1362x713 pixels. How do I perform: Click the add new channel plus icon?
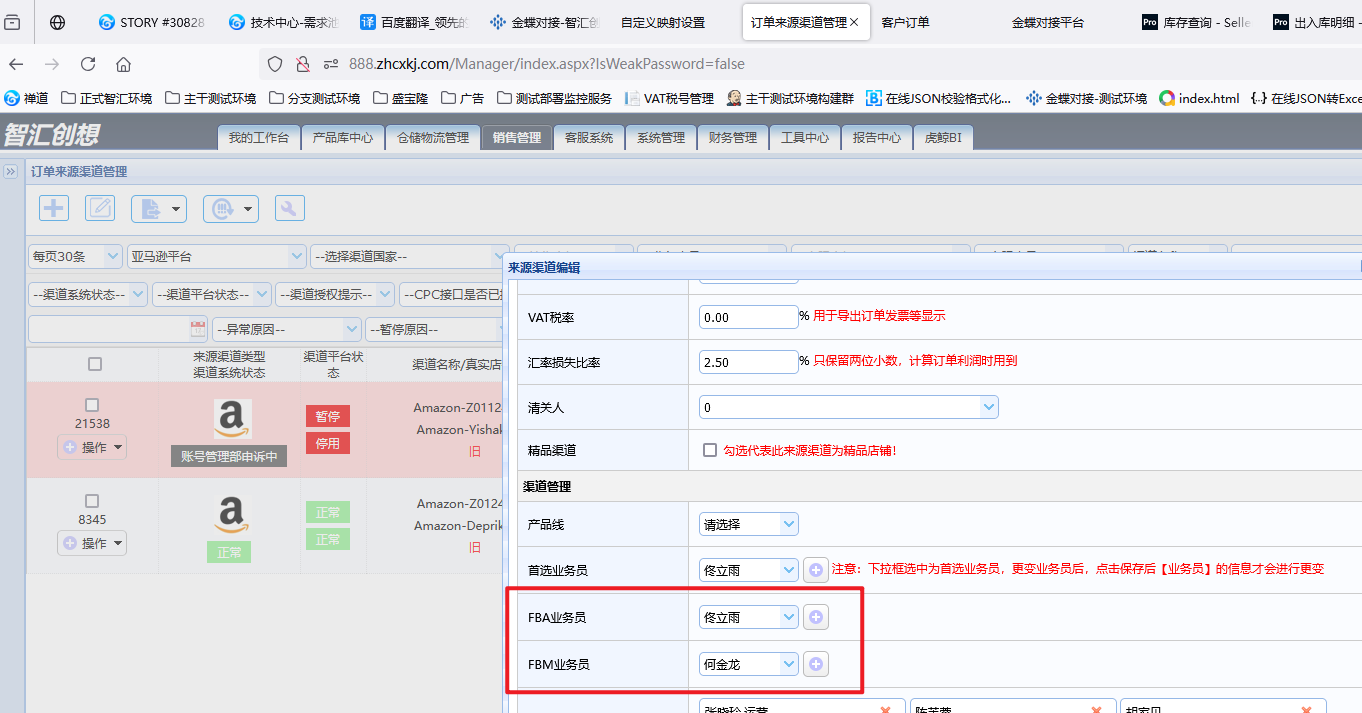pos(54,208)
